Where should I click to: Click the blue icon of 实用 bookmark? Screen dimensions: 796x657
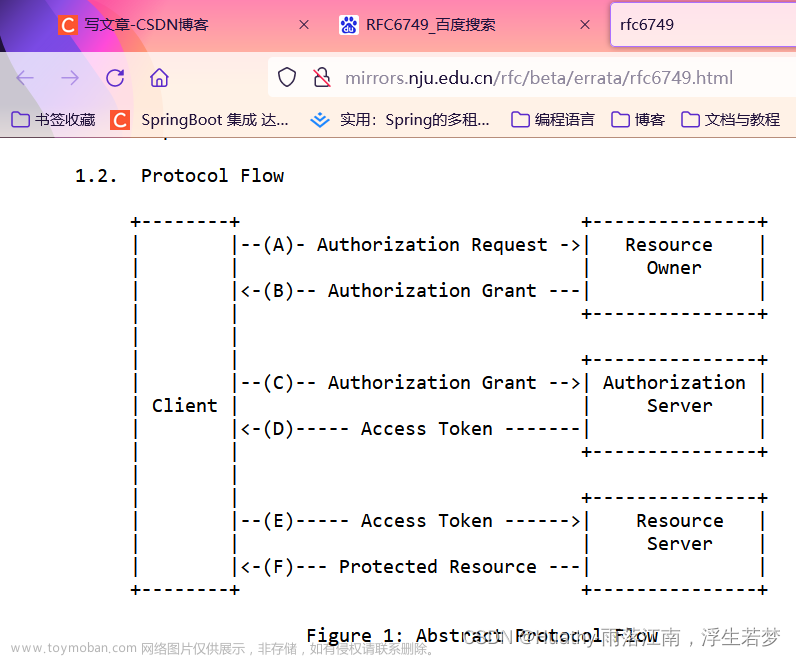(320, 120)
